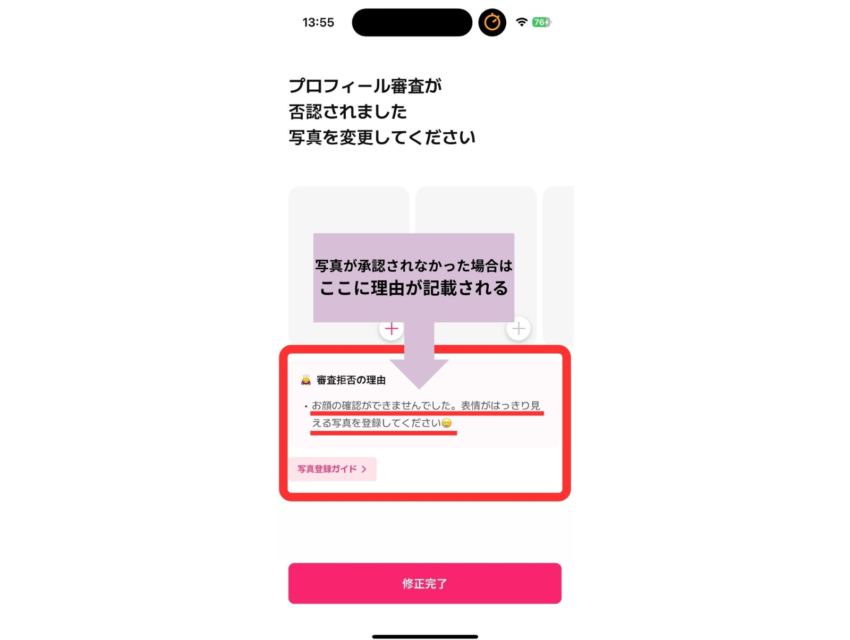Tap the chevron on 写真登録ガイド
Viewport: 850px width, 640px height.
[x=364, y=469]
